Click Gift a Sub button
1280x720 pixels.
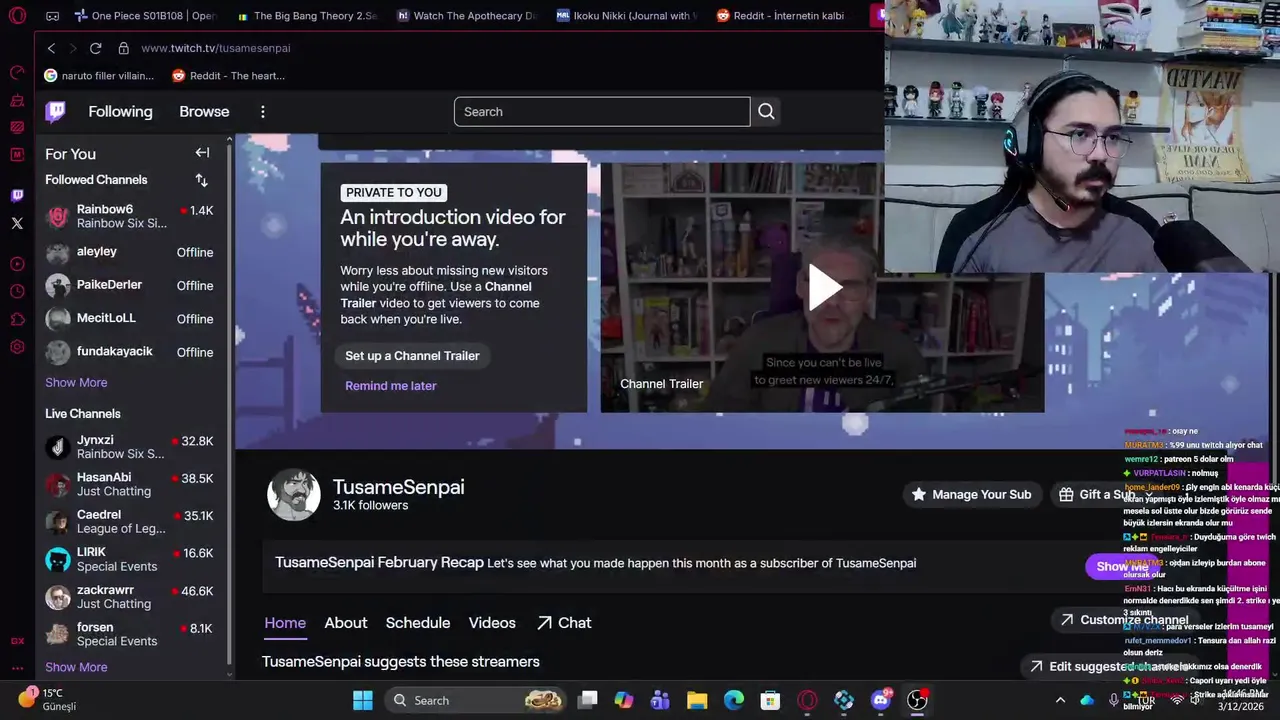coord(1097,494)
